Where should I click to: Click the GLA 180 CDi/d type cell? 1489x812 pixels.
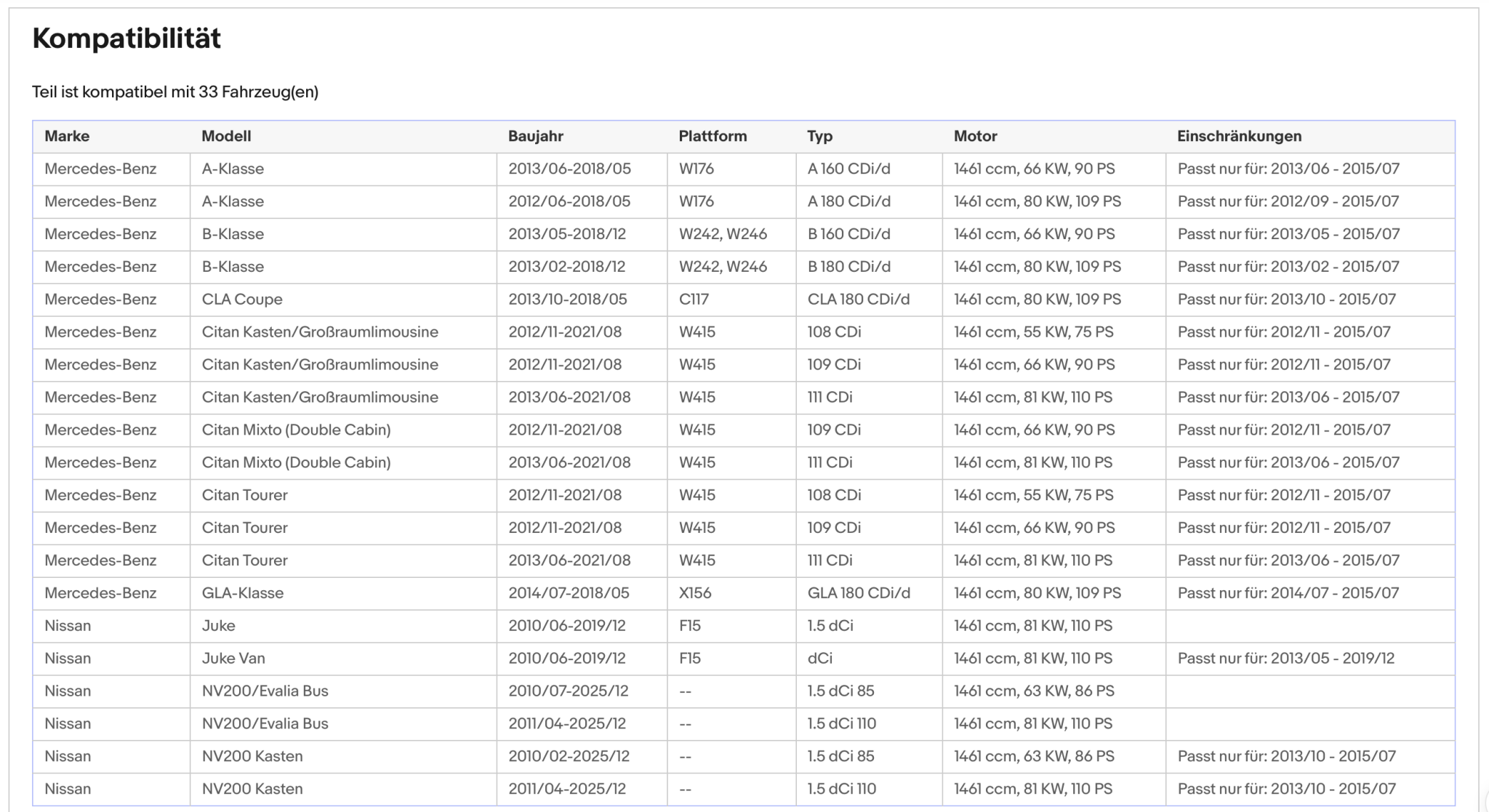(x=859, y=592)
